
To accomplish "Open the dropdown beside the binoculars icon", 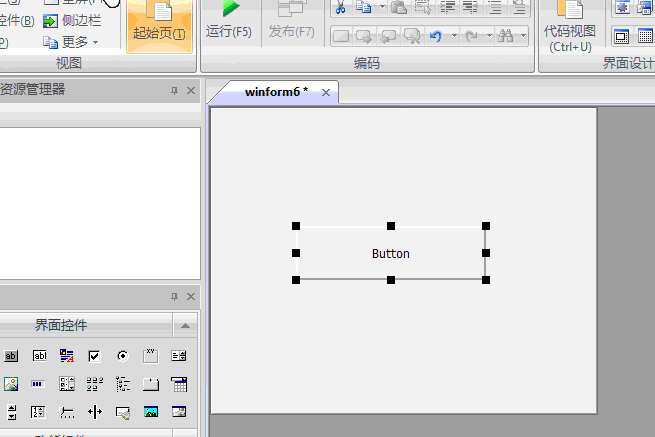I will (x=523, y=36).
